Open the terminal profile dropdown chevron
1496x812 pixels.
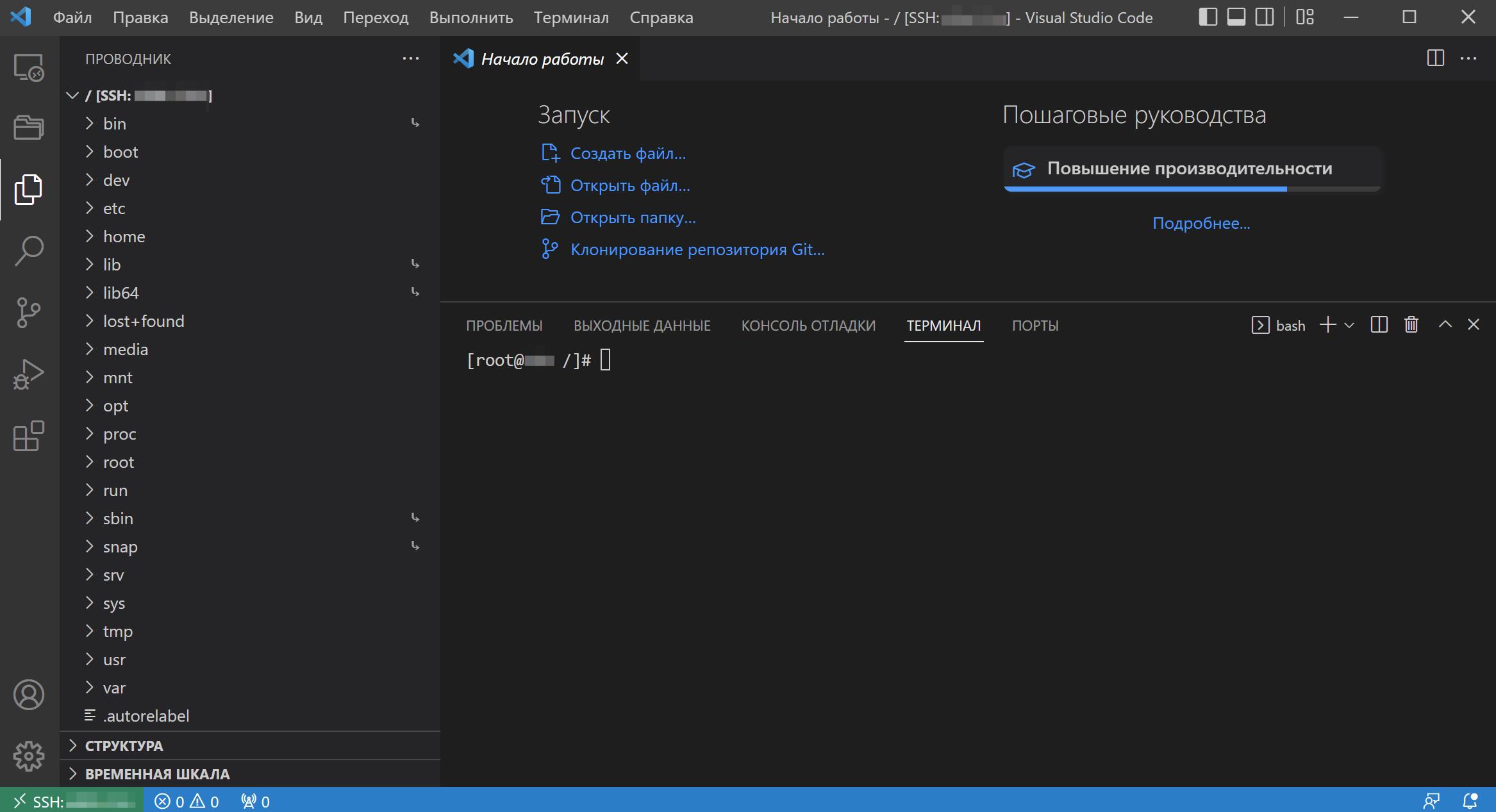[x=1350, y=325]
